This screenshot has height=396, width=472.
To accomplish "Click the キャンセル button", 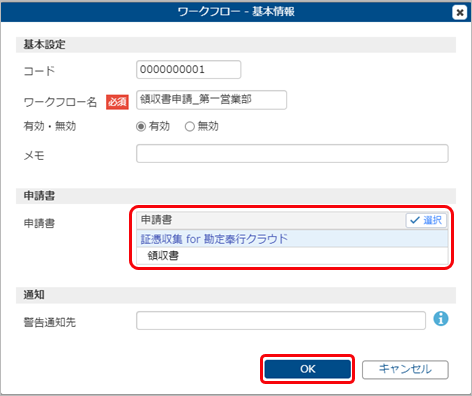I will [405, 369].
